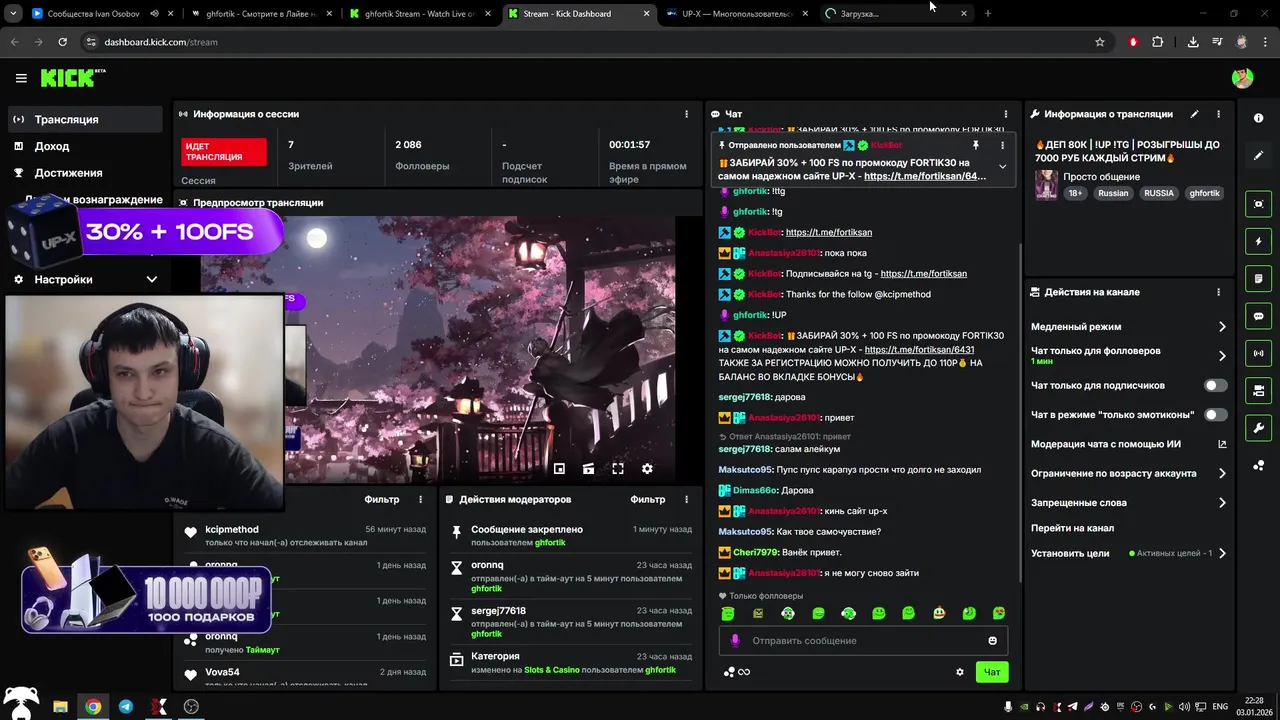Open the sergej77618 time-out moderator entry

570,622
